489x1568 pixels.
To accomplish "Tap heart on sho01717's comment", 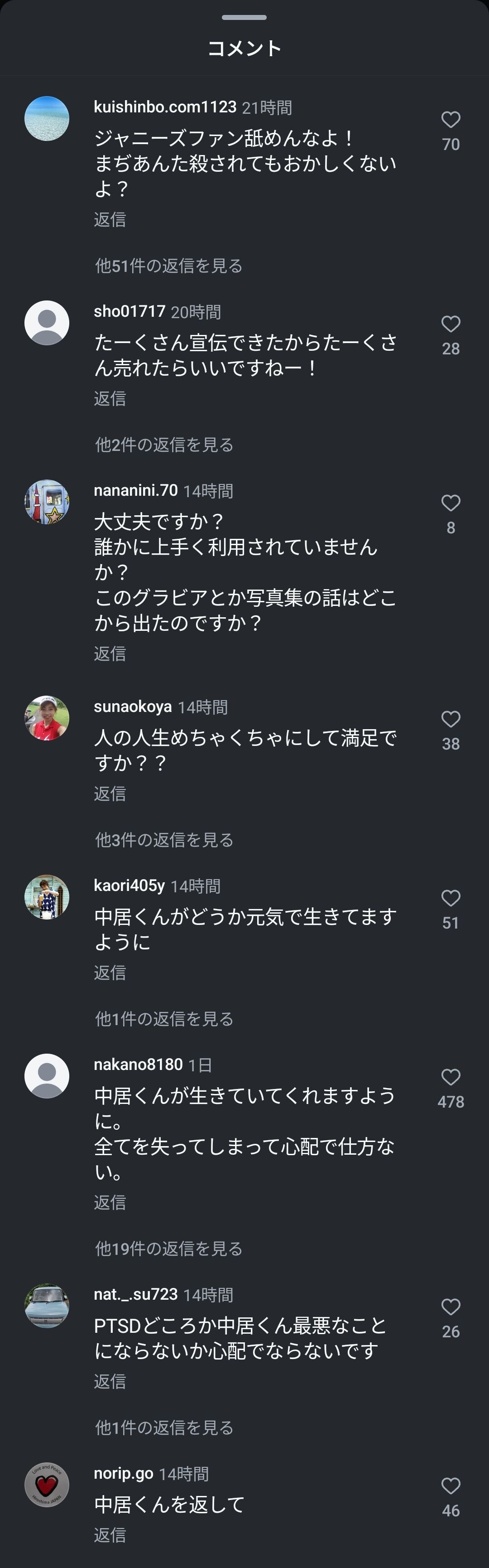I will (x=450, y=324).
